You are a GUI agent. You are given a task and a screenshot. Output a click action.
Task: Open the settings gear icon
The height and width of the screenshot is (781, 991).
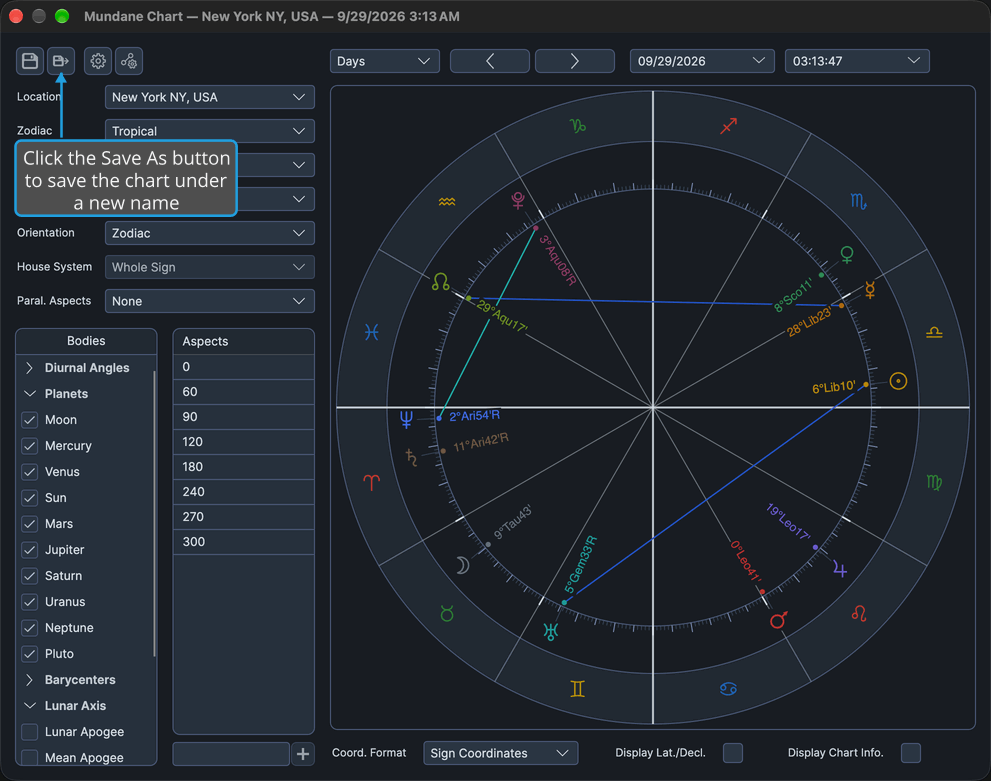[x=98, y=61]
